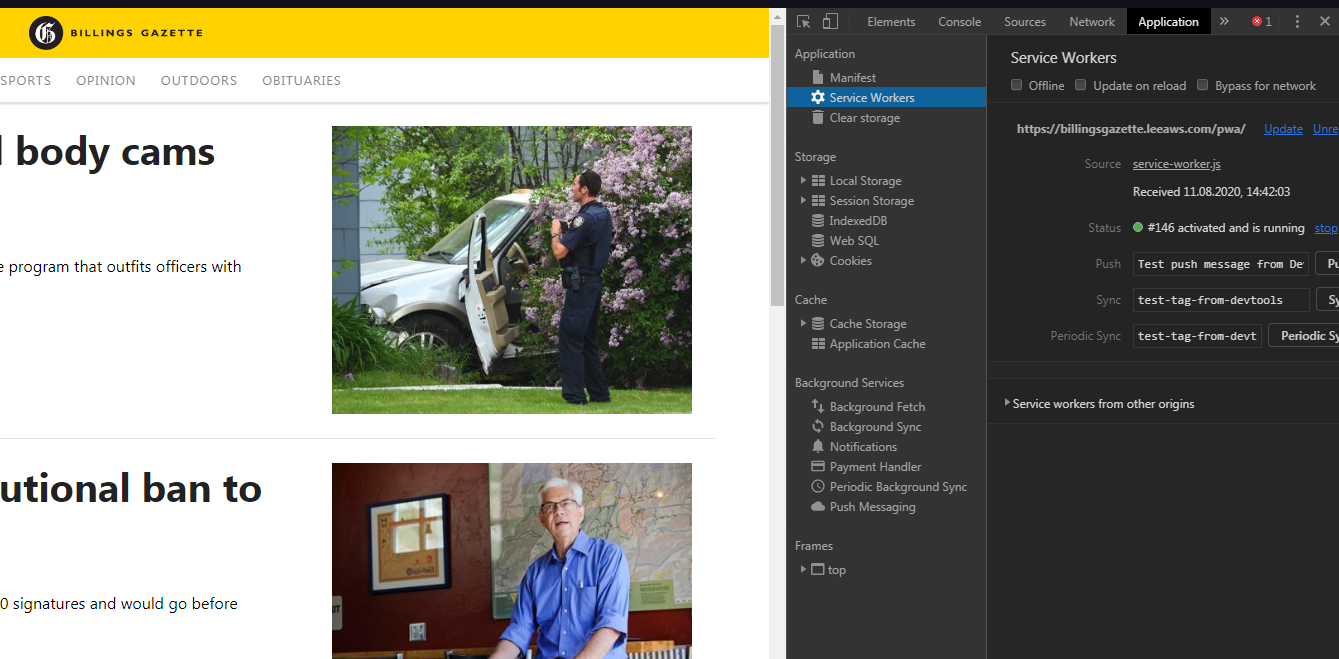Open the Manifest item in sidebar
This screenshot has height=659, width=1339.
[x=852, y=77]
